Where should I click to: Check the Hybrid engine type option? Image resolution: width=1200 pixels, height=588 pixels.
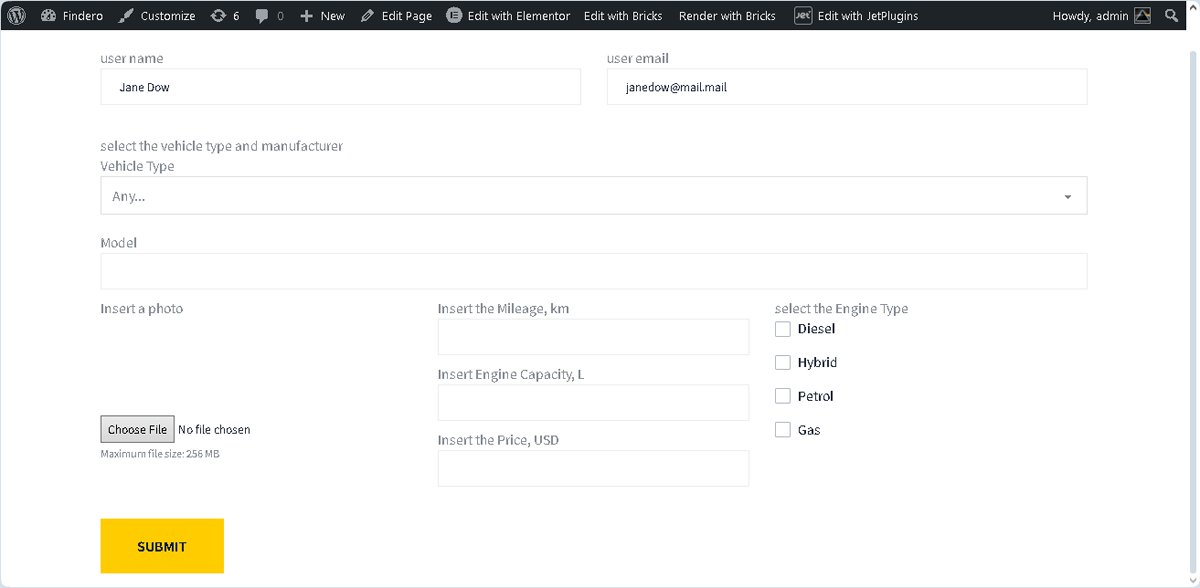click(x=783, y=362)
